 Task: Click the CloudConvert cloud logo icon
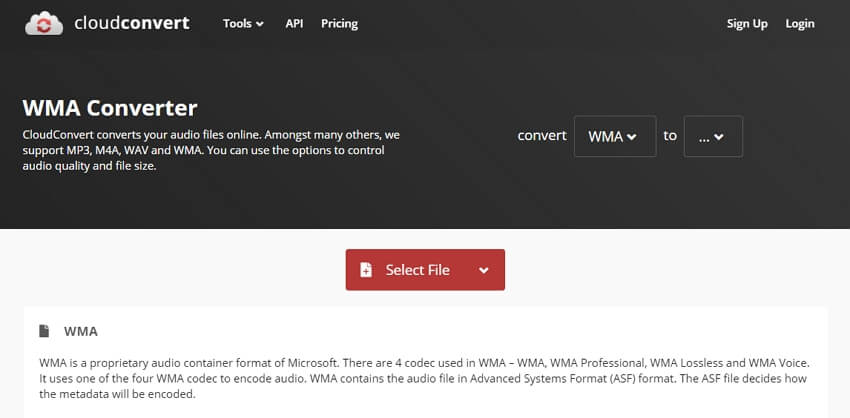pos(44,23)
